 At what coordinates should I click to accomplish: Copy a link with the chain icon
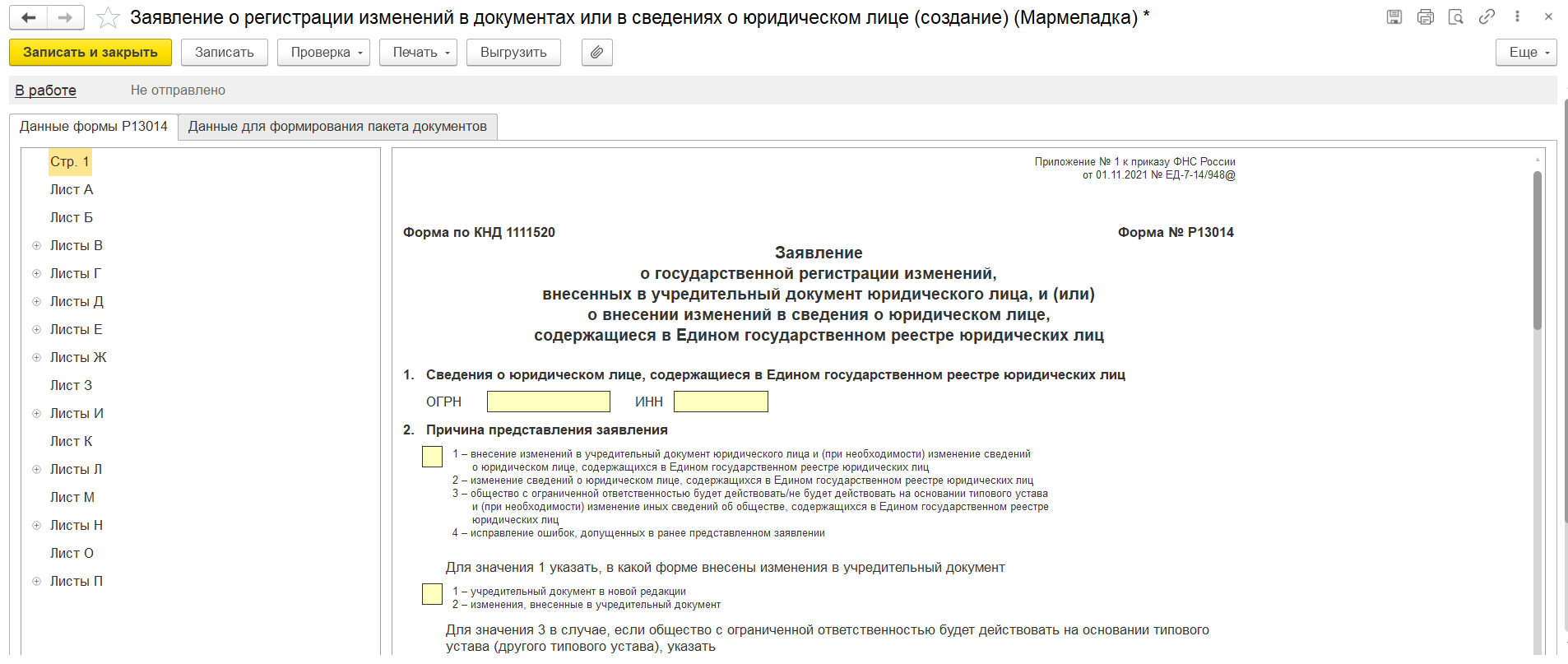[1487, 16]
